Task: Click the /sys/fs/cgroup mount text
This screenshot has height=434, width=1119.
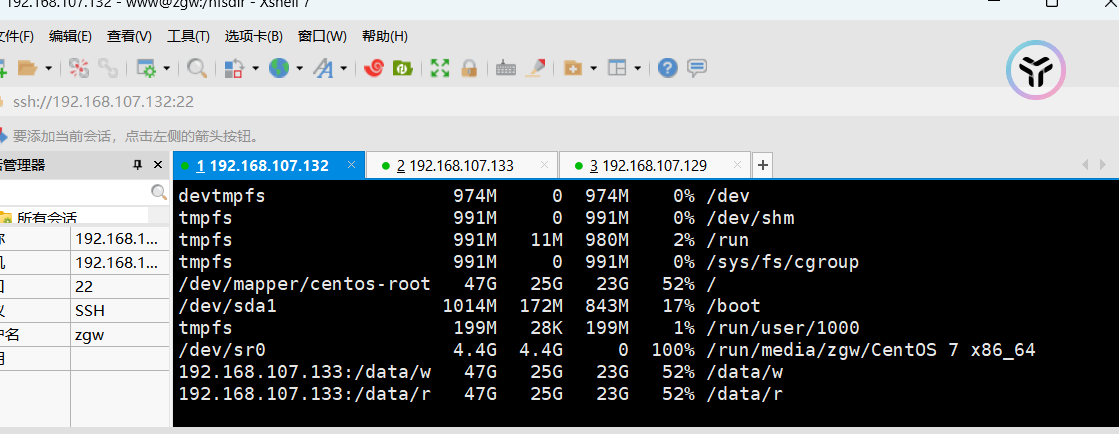Action: [782, 262]
